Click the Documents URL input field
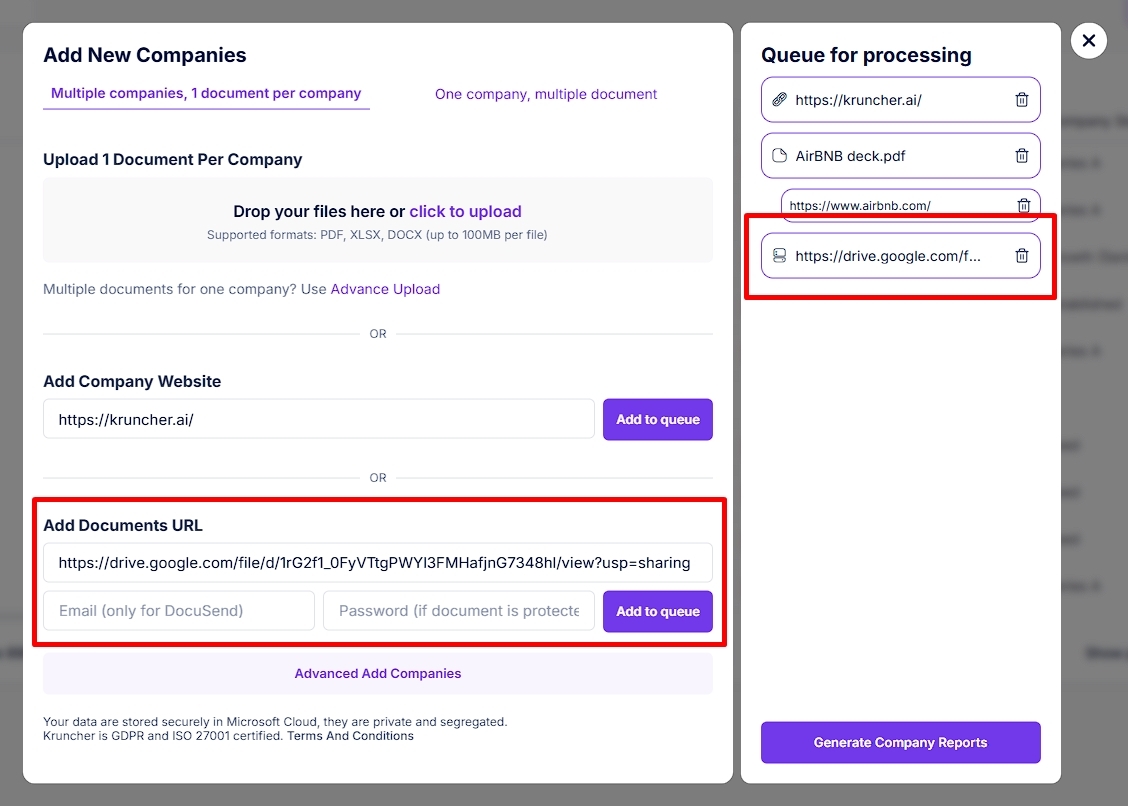This screenshot has height=806, width=1128. click(378, 563)
